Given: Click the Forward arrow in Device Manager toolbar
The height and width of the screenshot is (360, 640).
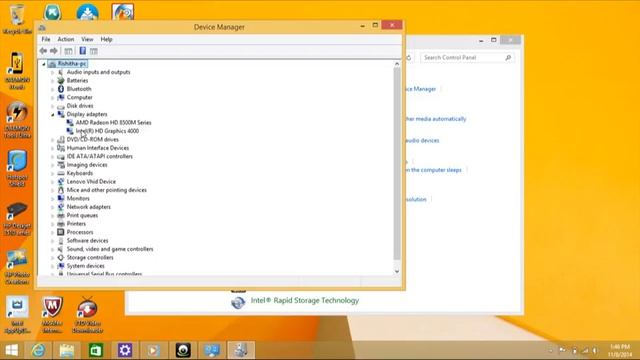Looking at the screenshot, I should click(x=53, y=51).
